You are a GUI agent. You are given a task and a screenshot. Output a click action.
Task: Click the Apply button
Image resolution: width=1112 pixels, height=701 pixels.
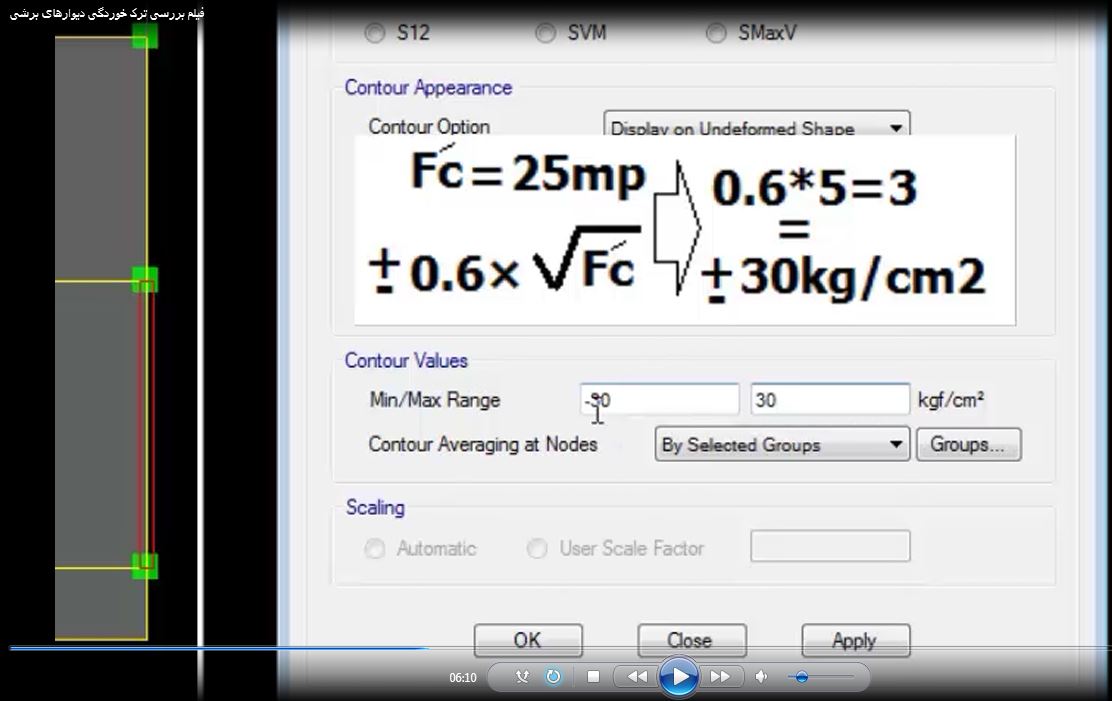click(x=855, y=641)
